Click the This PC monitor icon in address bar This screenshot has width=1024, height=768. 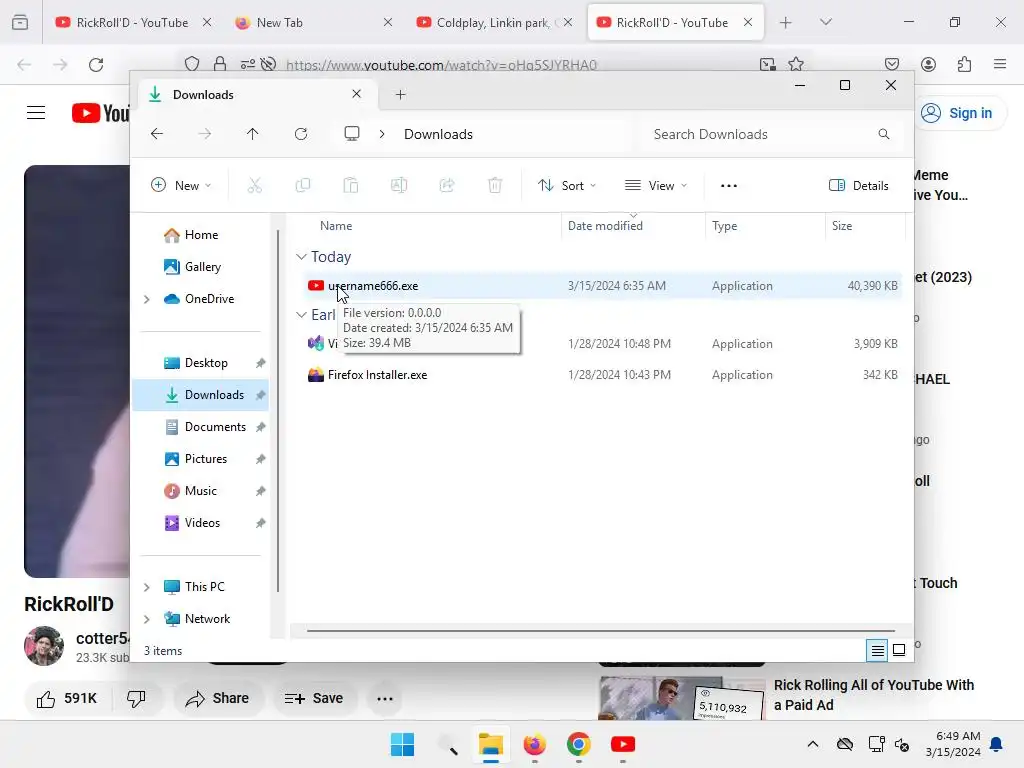(352, 134)
